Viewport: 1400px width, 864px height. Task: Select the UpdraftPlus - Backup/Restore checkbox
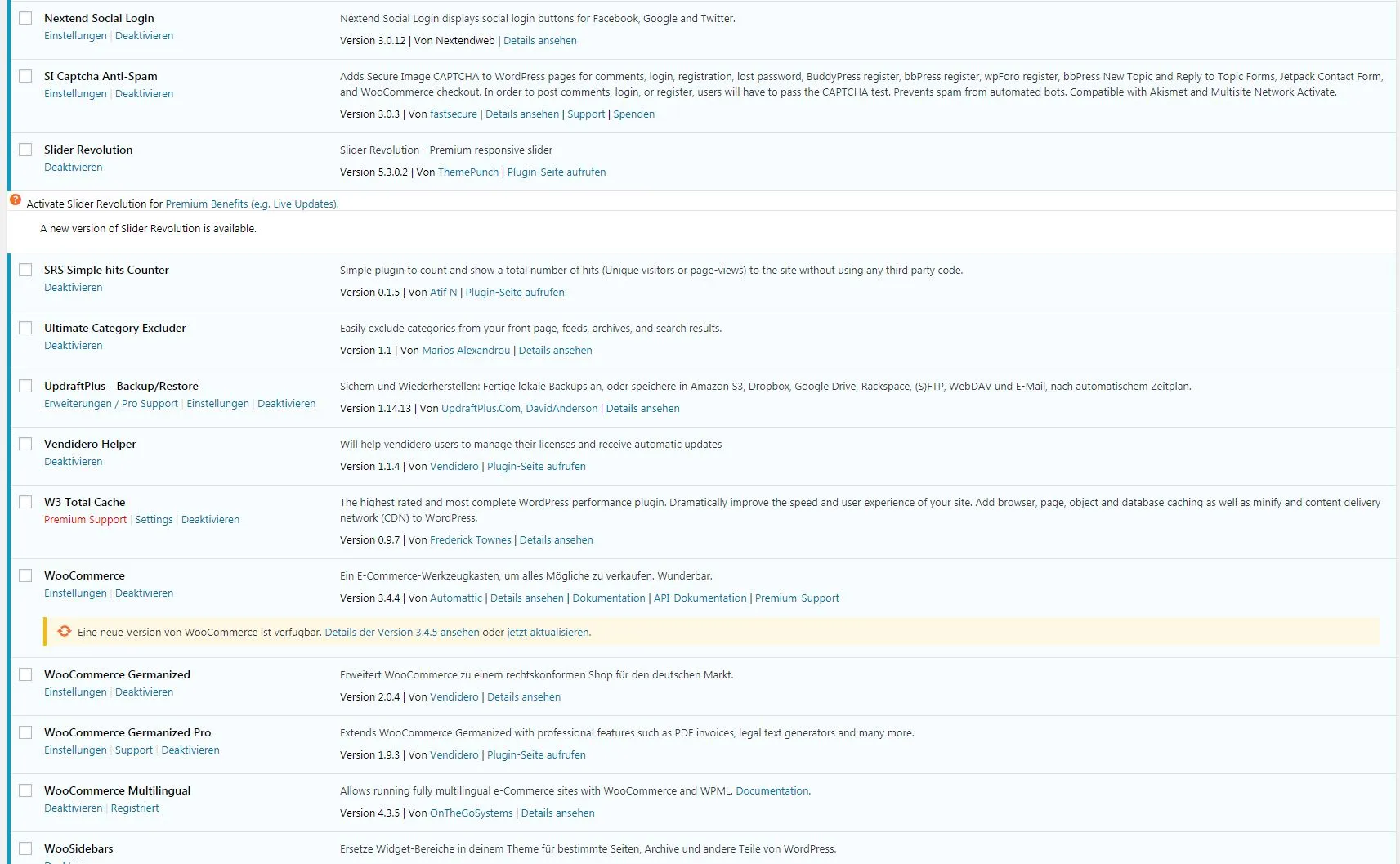tap(26, 386)
